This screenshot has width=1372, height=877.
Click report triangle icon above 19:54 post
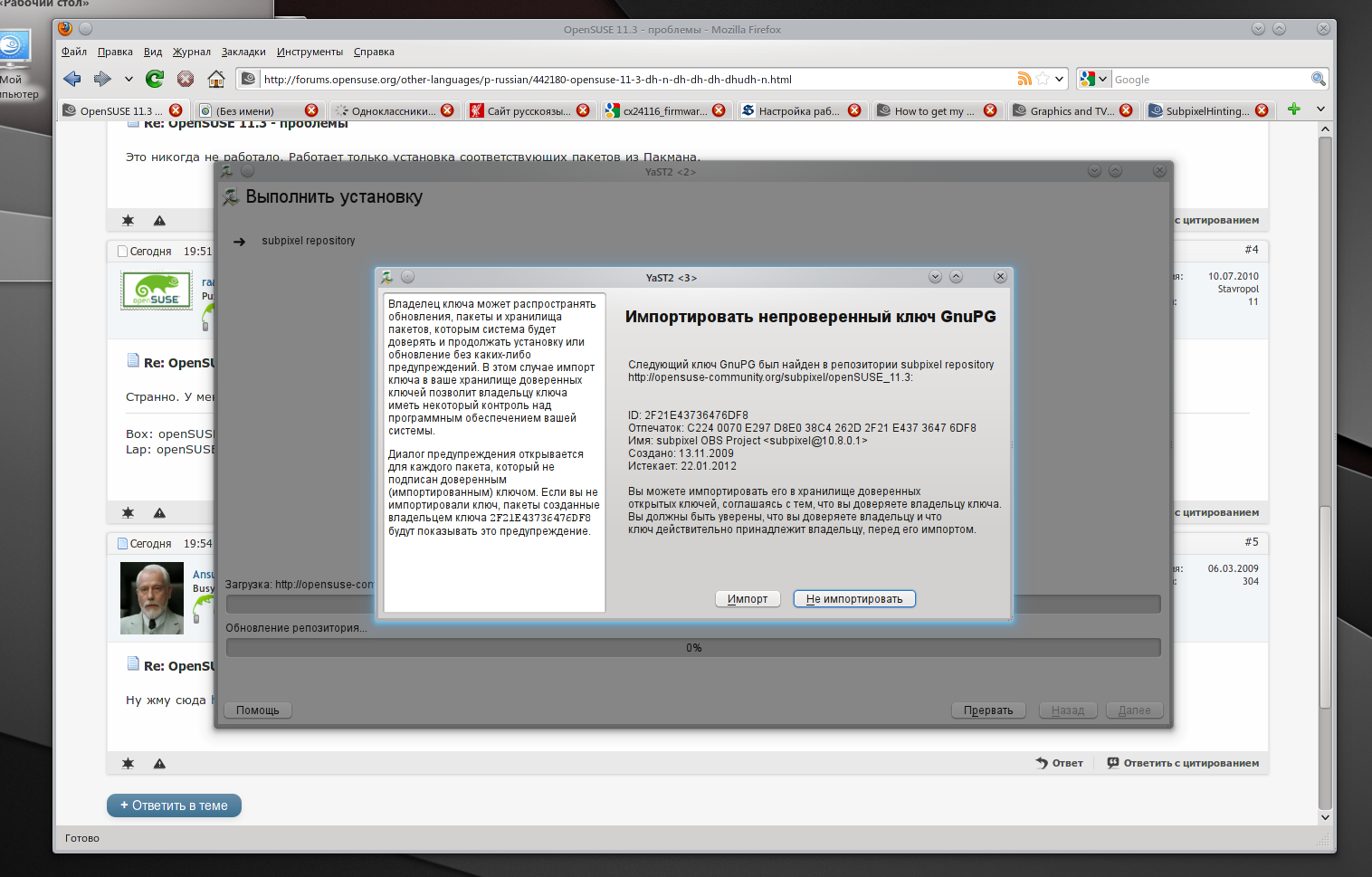[159, 512]
